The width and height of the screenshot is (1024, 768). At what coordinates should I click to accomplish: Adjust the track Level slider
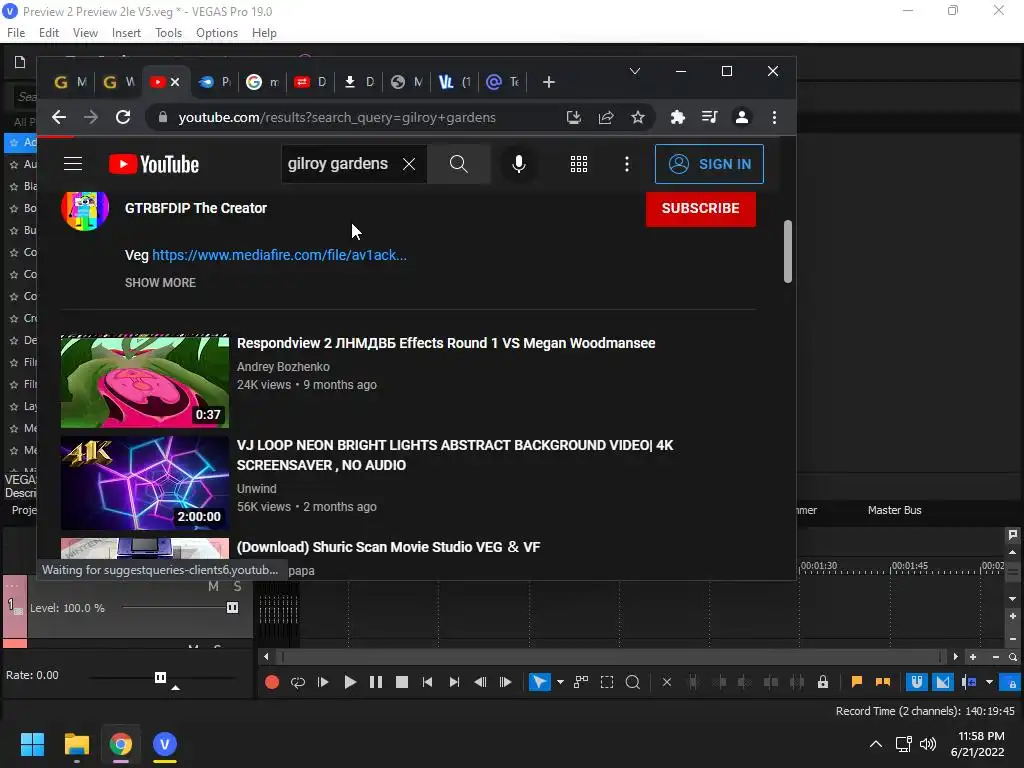232,608
